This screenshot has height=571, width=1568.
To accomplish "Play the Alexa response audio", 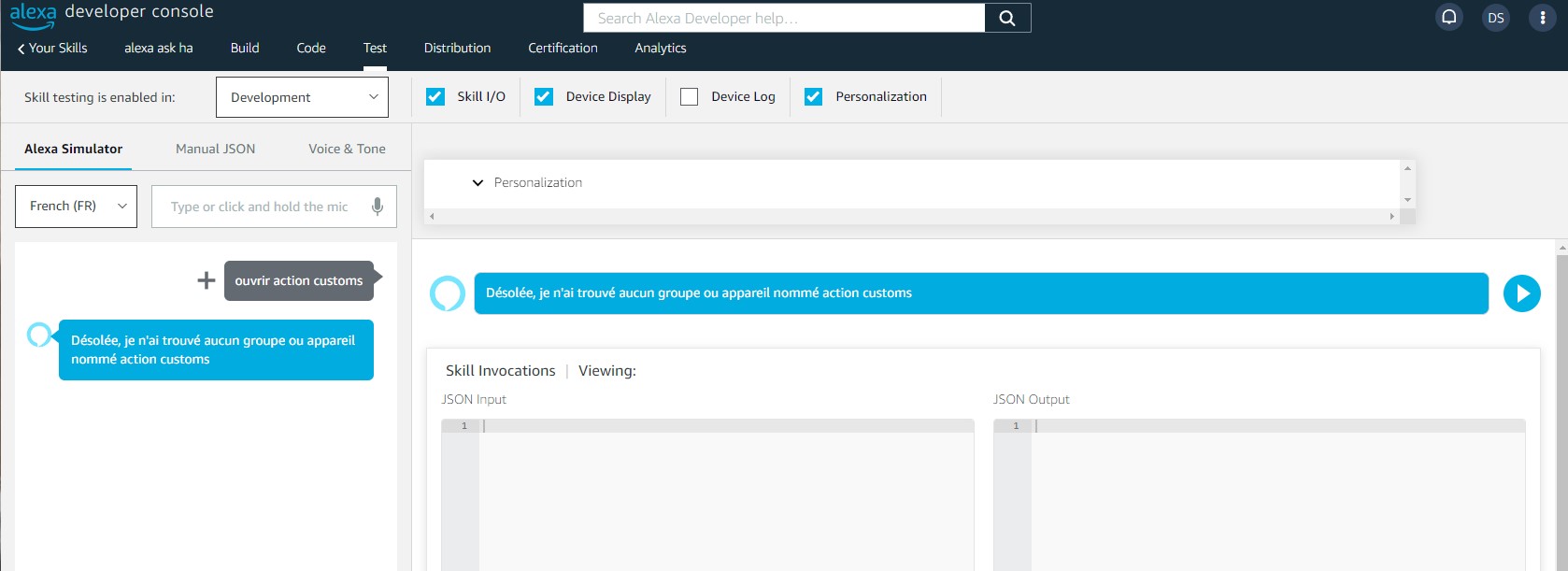I will tap(1521, 293).
